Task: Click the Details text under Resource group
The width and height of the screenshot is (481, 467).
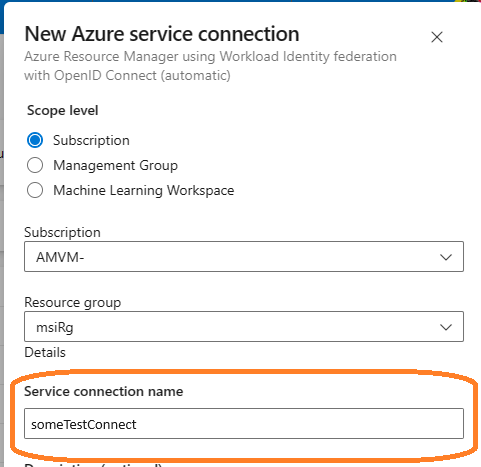Action: click(45, 352)
